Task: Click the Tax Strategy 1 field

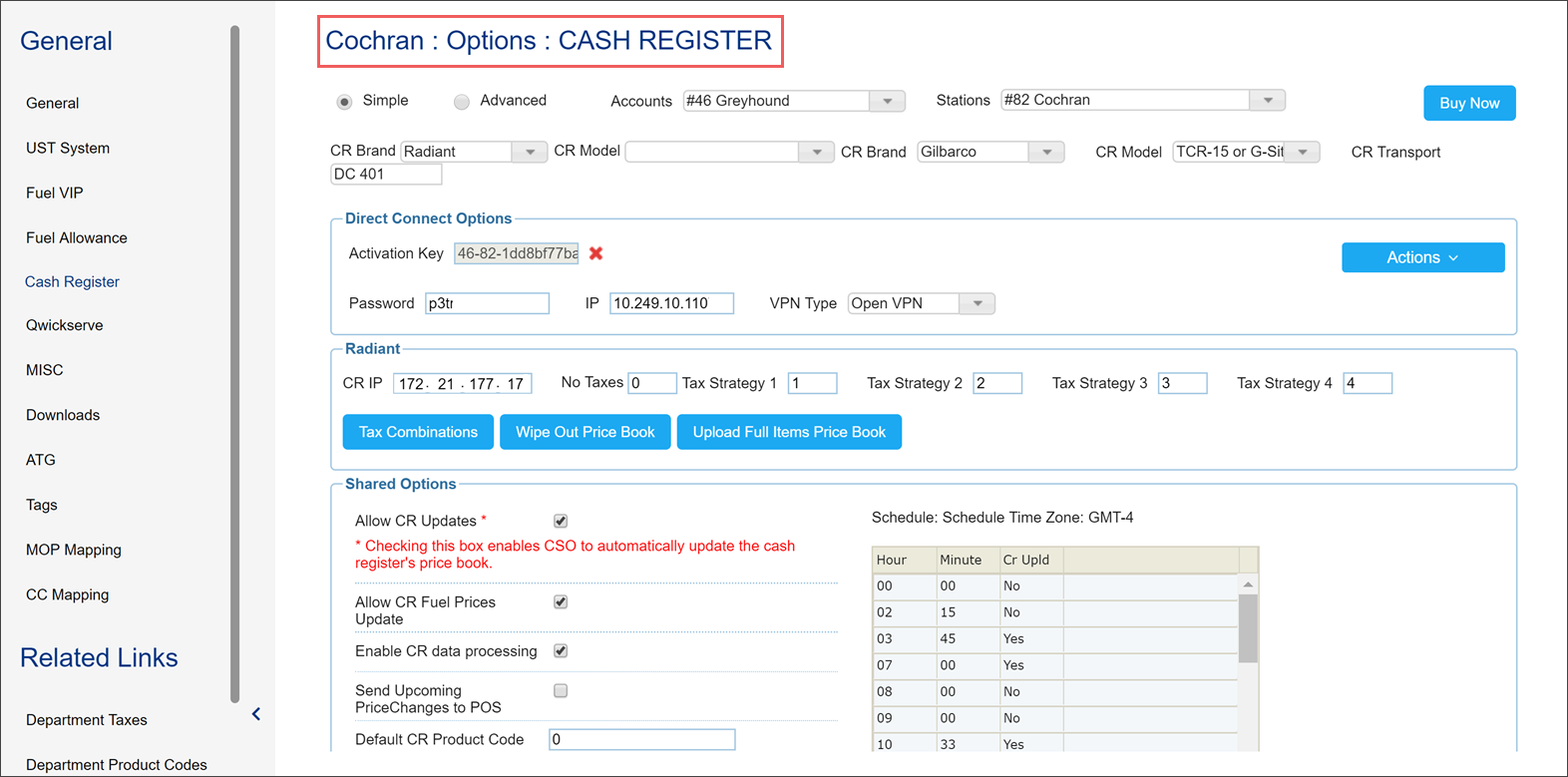Action: [x=813, y=383]
